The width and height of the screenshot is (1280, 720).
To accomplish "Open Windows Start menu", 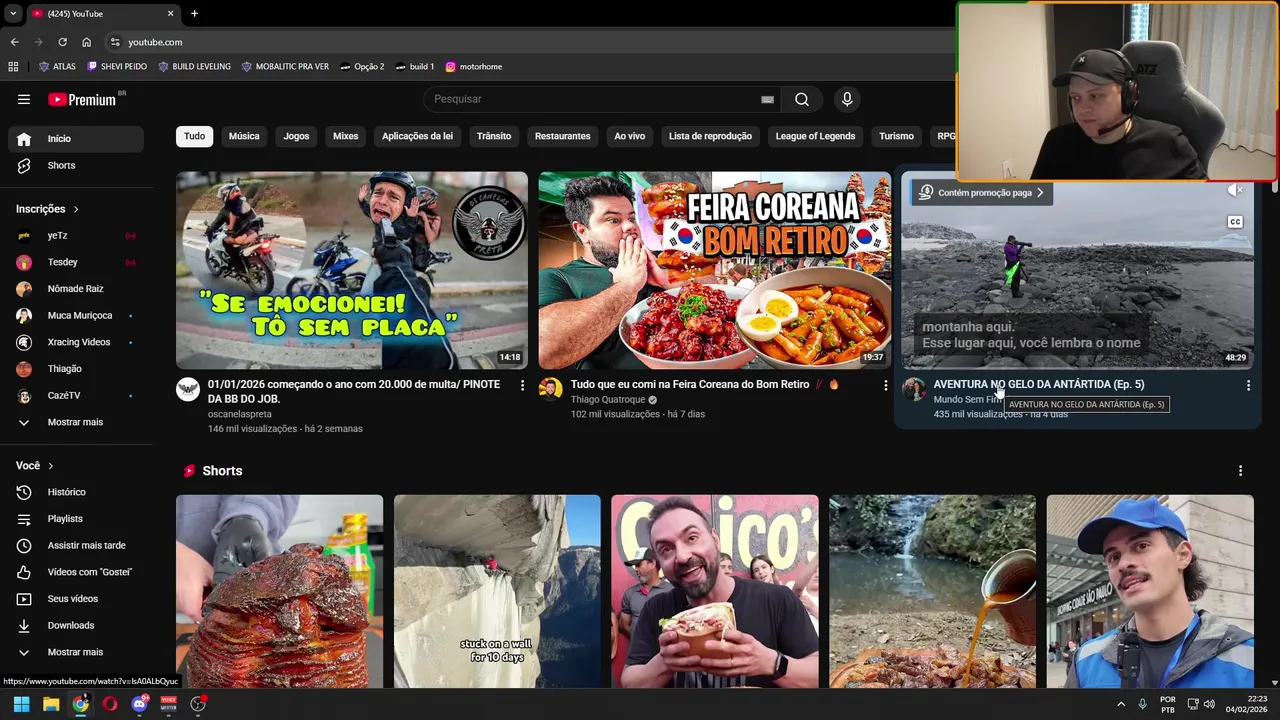I will 21,704.
